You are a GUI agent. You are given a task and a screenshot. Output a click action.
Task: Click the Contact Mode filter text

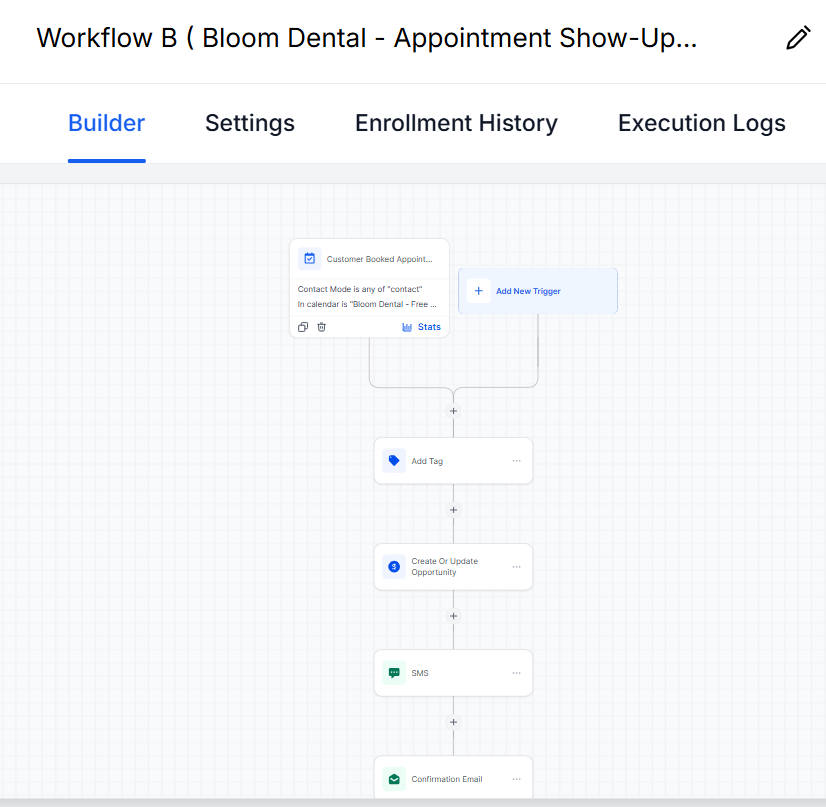click(360, 289)
